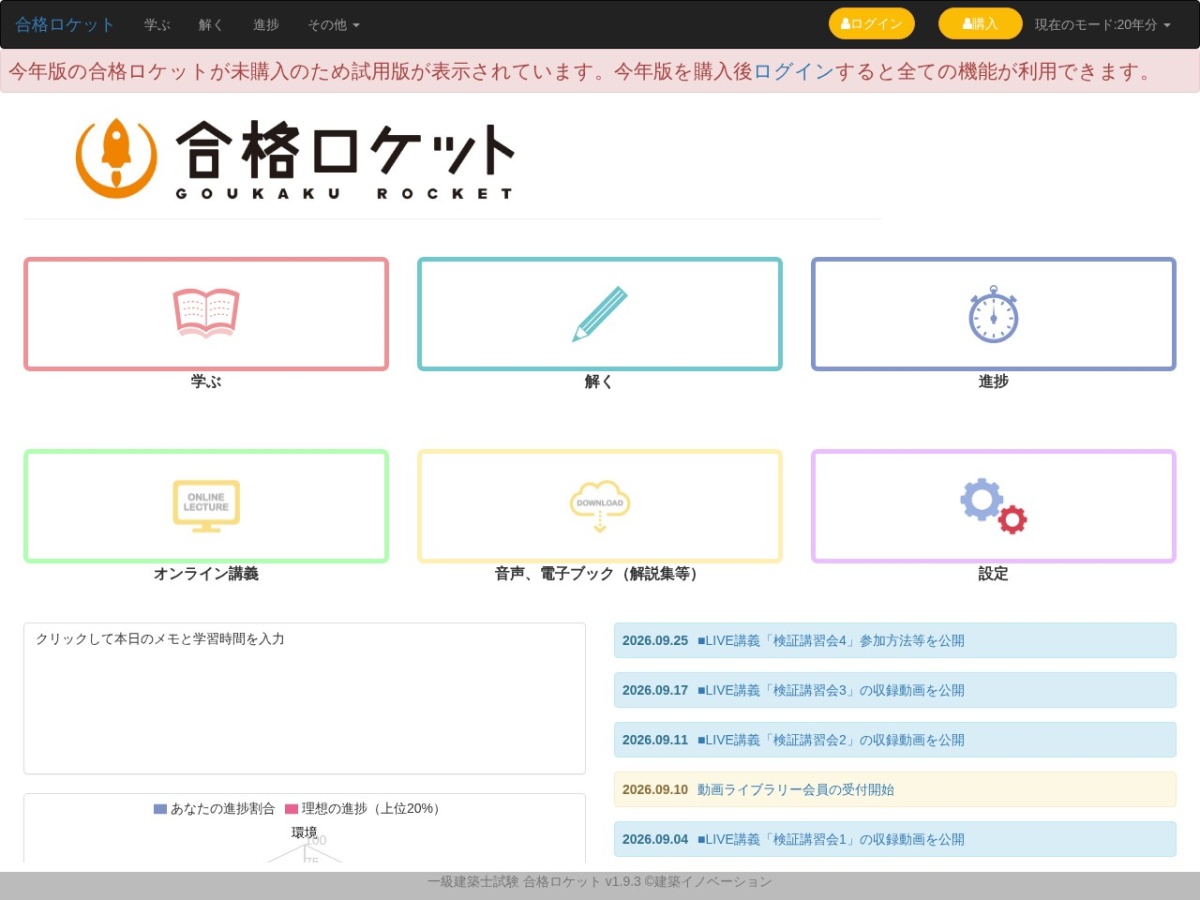Viewport: 1200px width, 900px height.
Task: Open the cloud download icon tile
Action: 600,506
